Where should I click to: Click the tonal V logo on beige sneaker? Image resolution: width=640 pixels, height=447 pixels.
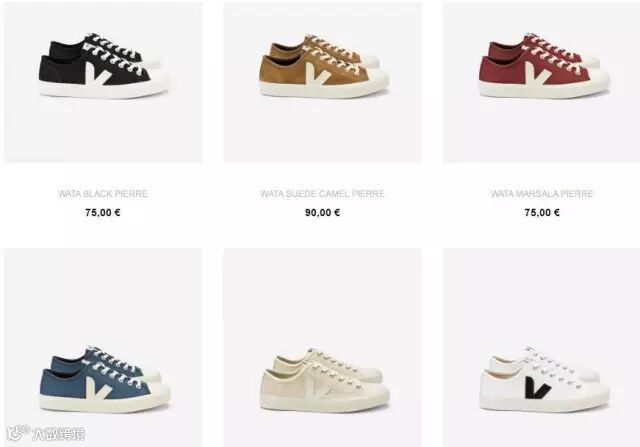coord(320,387)
